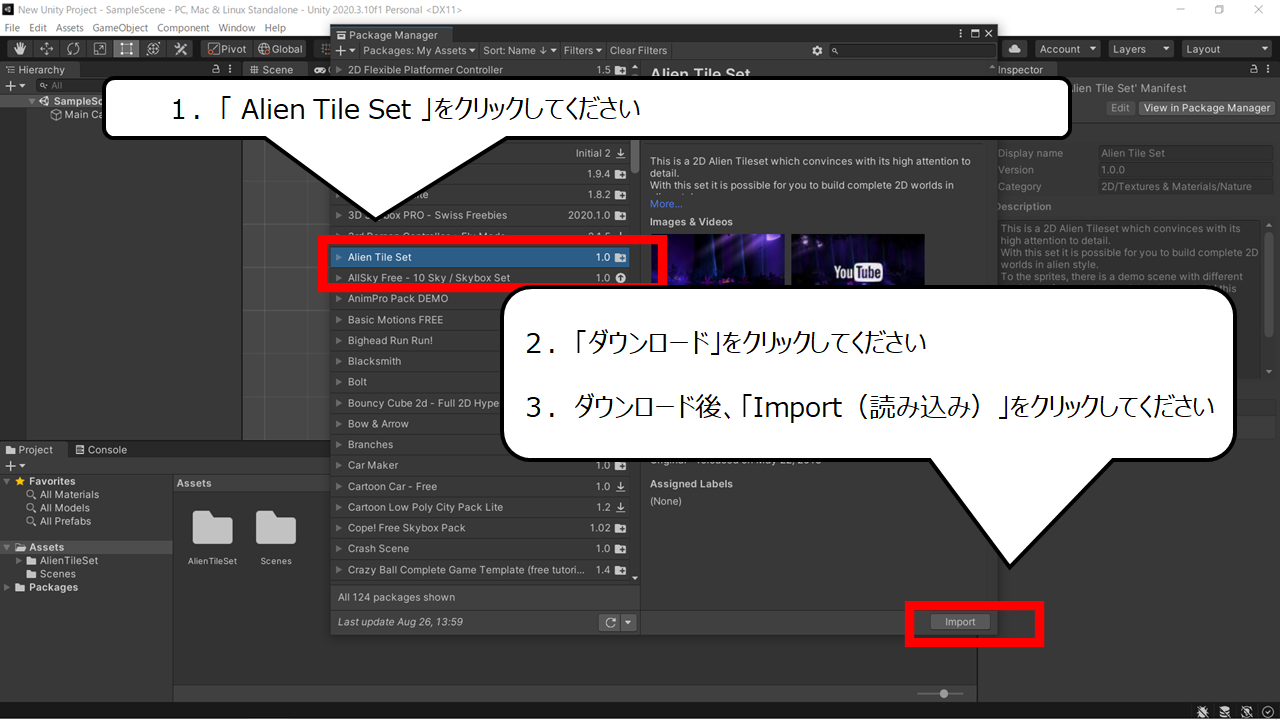1280x720 pixels.
Task: Open the Assets menu
Action: tap(70, 28)
